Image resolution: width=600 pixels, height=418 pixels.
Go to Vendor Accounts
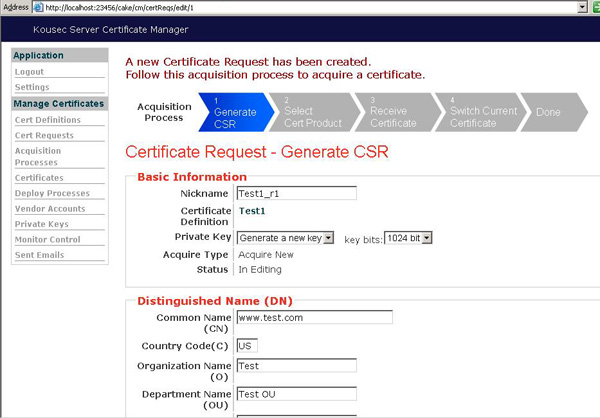tap(50, 209)
